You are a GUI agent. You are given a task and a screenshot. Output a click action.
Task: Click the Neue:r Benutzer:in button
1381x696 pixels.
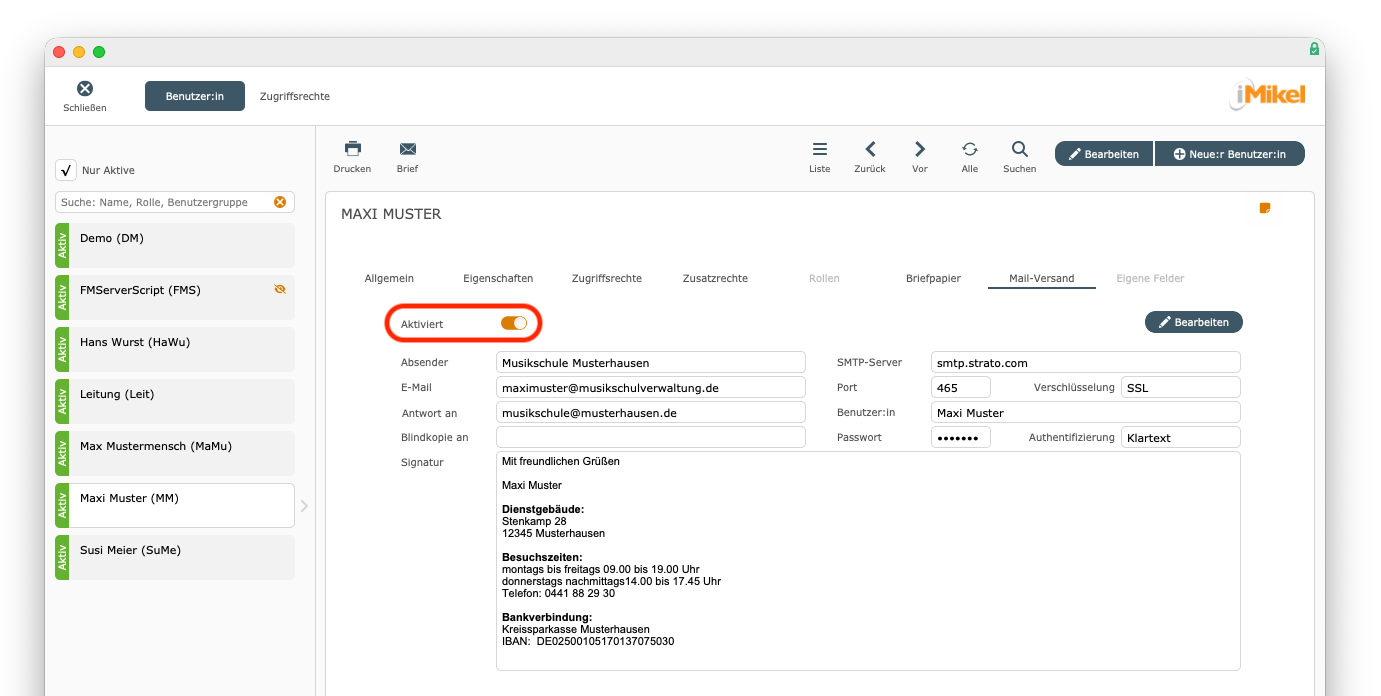tap(1230, 154)
